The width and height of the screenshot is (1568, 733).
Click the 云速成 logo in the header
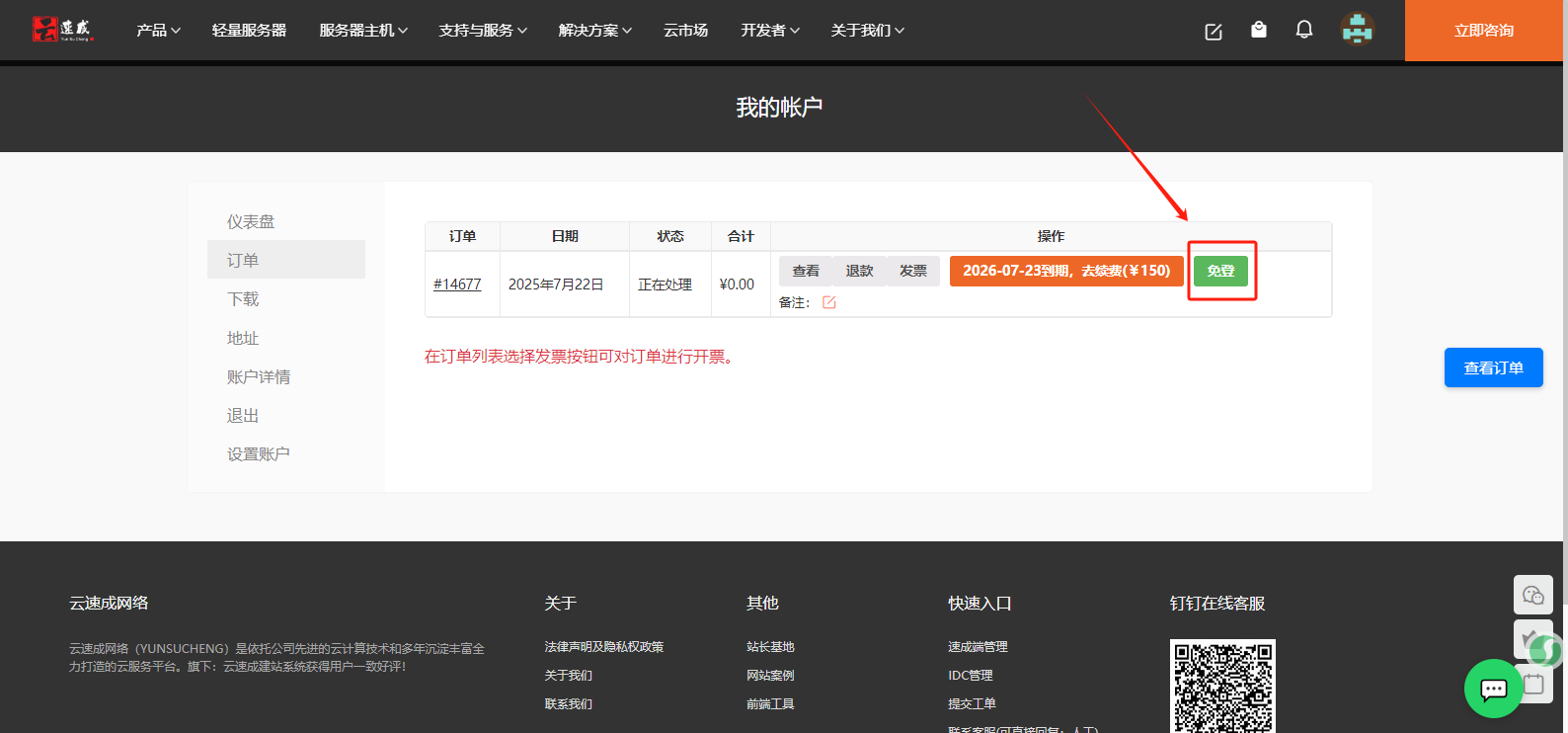click(x=61, y=30)
